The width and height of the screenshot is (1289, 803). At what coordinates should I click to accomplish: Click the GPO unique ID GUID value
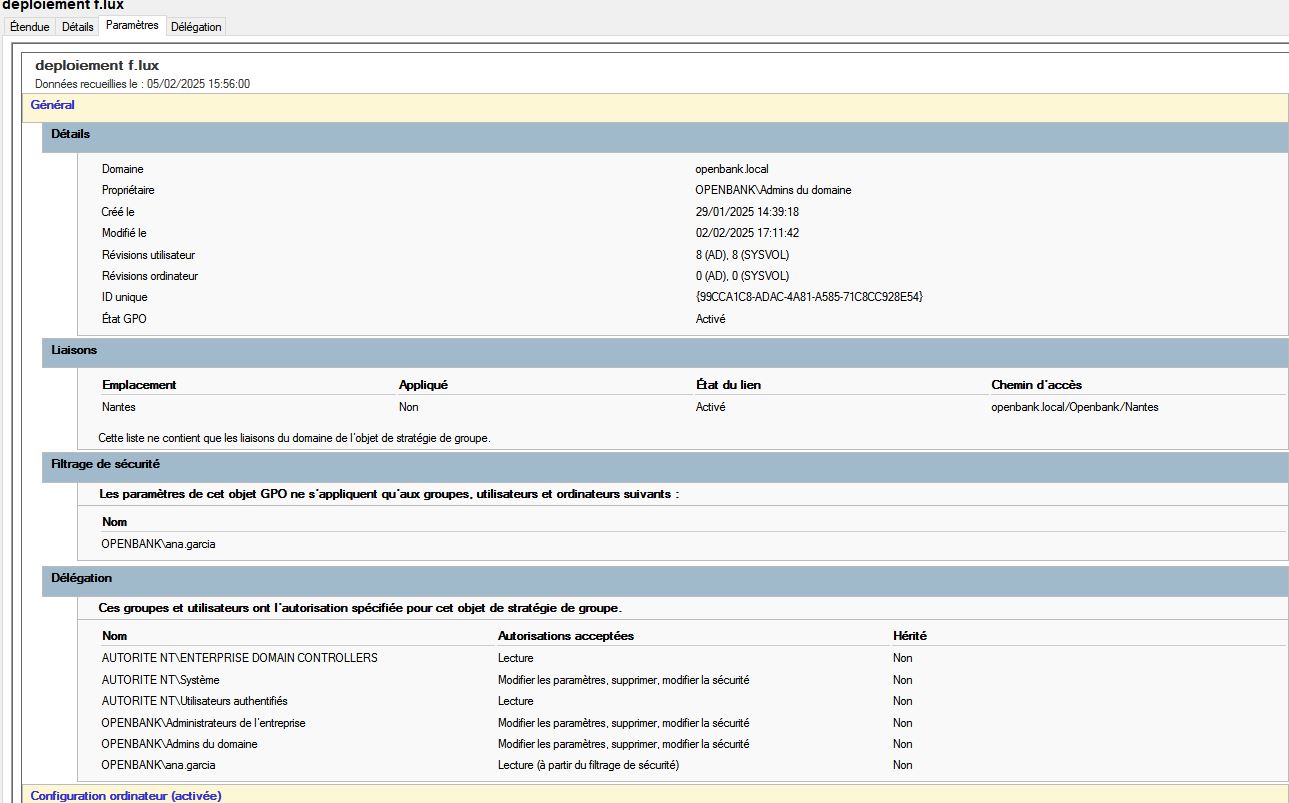click(809, 297)
